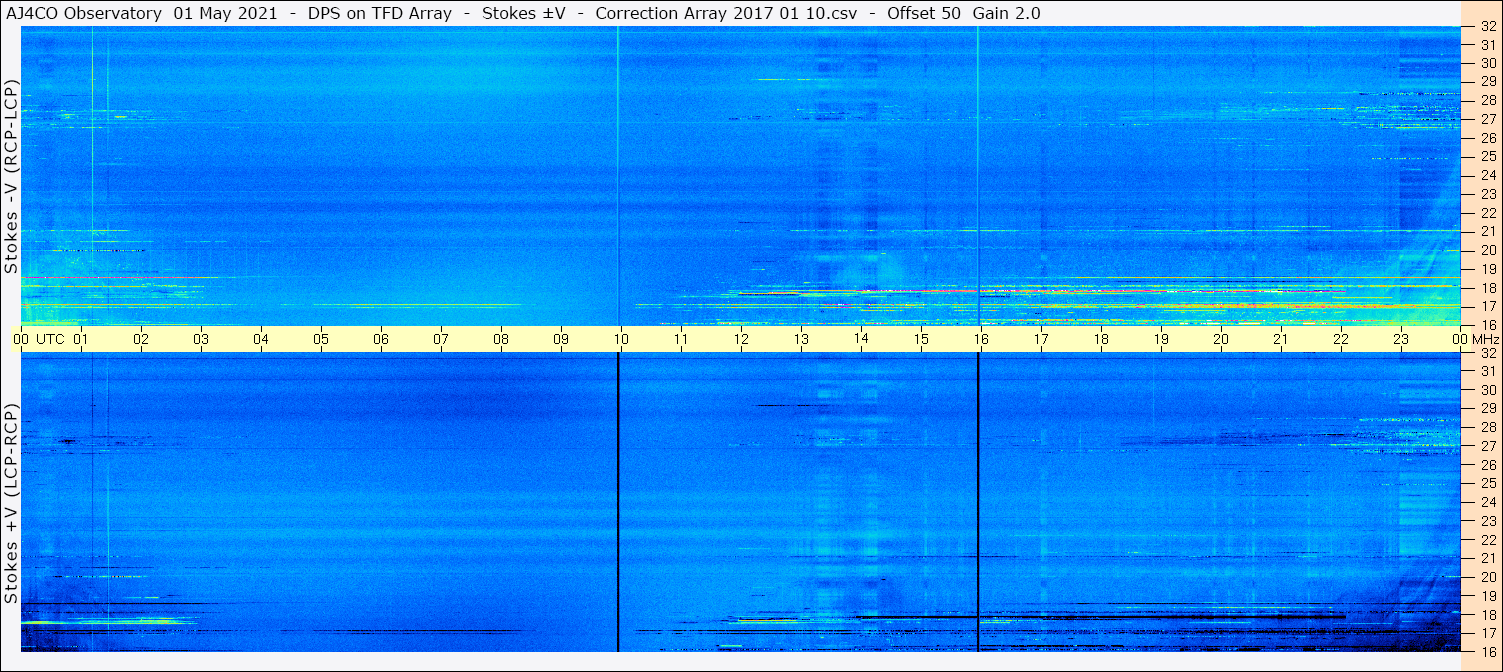Image resolution: width=1503 pixels, height=672 pixels.
Task: Click black vertical marker at 10 UTC, Stokes +V
Action: tap(618, 502)
